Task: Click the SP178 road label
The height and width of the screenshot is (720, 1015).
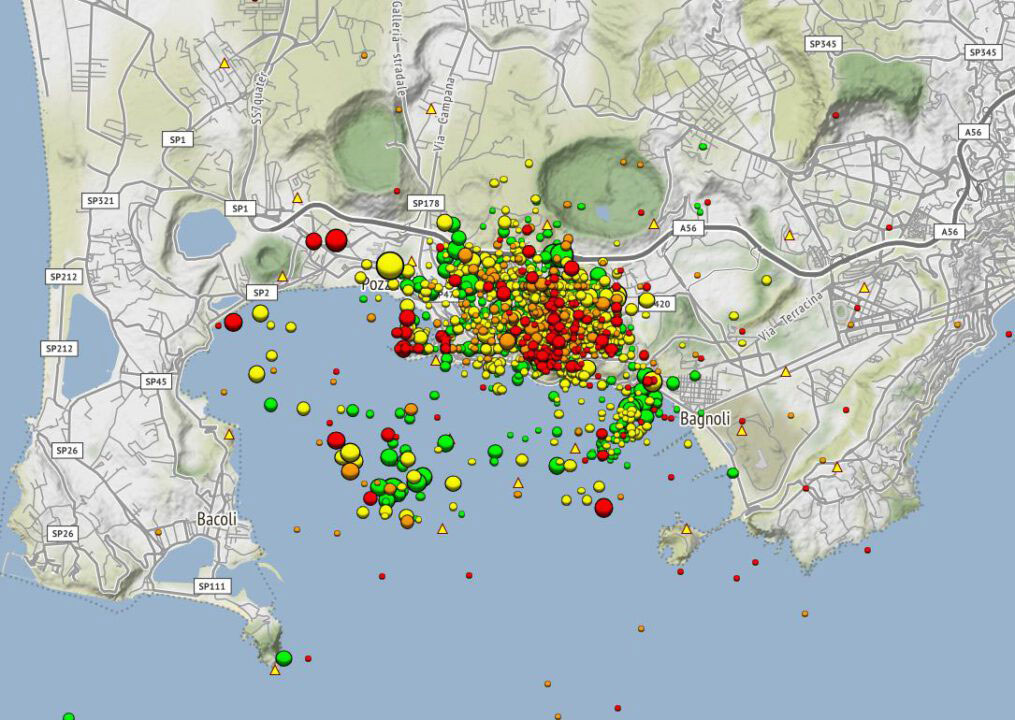Action: click(426, 203)
